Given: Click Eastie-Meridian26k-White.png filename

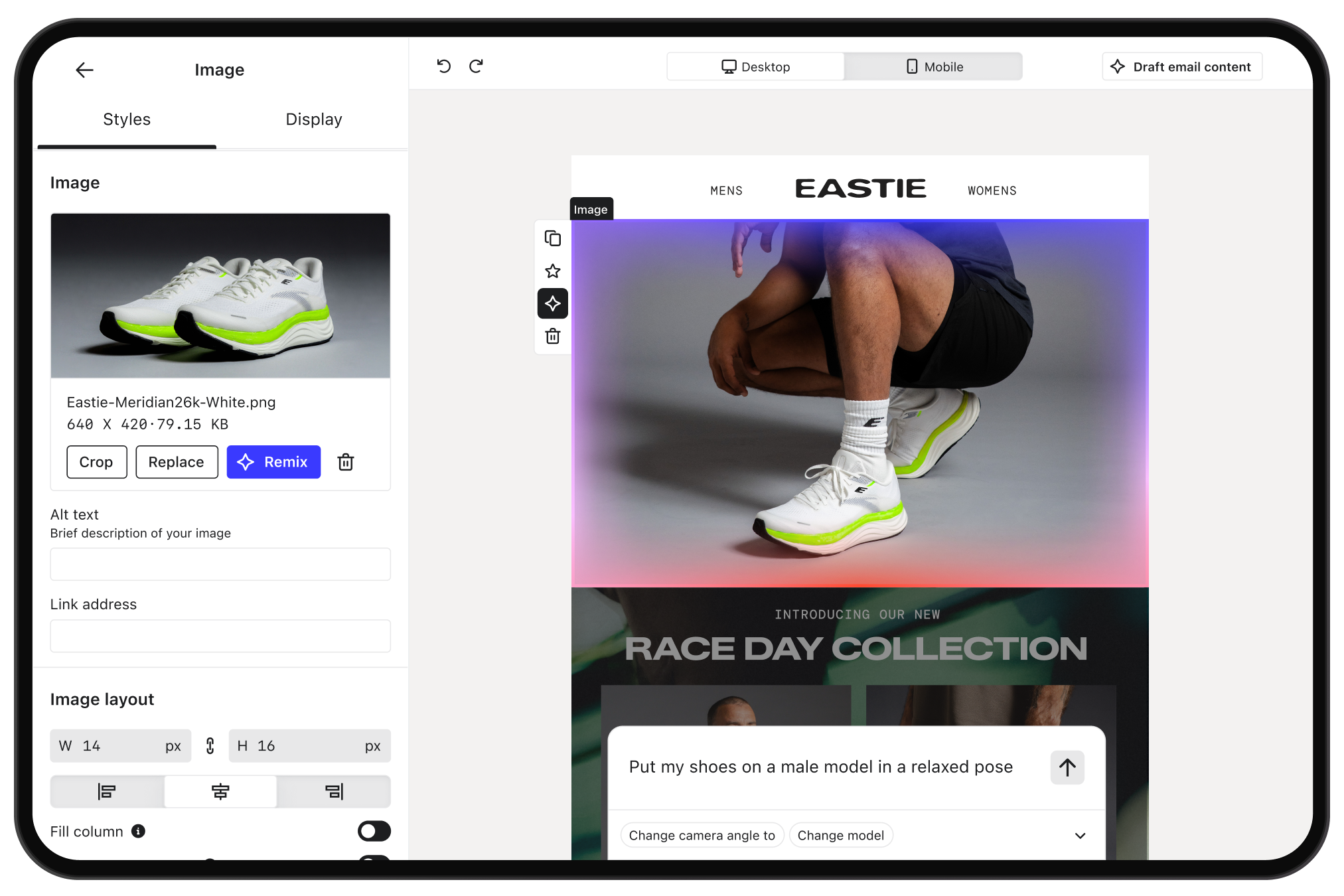Looking at the screenshot, I should [x=171, y=402].
